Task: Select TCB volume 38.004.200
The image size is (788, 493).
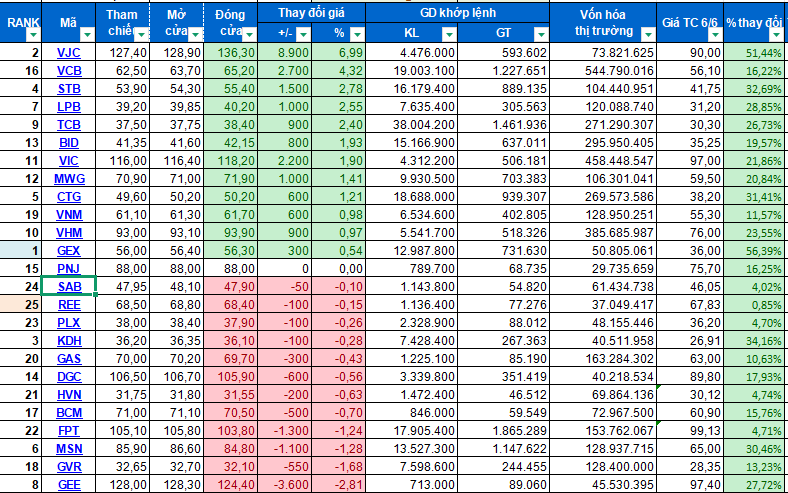Action: [x=412, y=125]
